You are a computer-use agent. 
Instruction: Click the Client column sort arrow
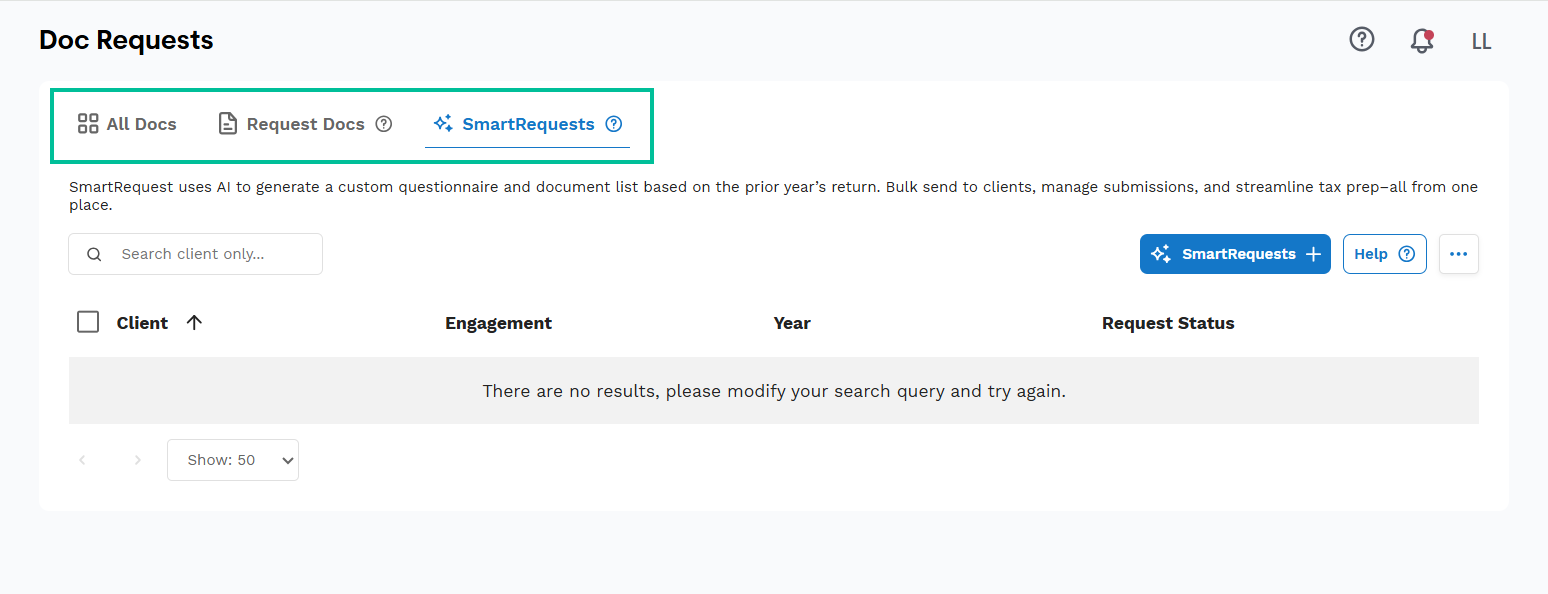tap(194, 322)
